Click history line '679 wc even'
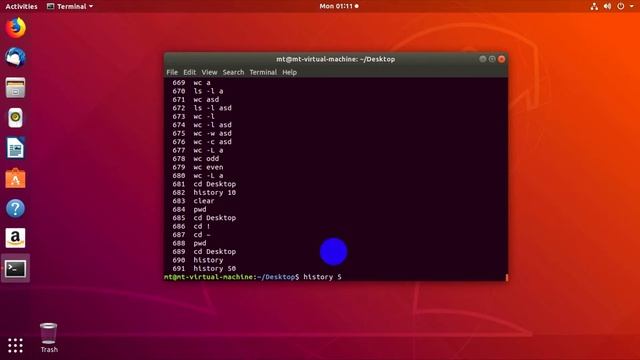The height and width of the screenshot is (360, 640). click(198, 167)
